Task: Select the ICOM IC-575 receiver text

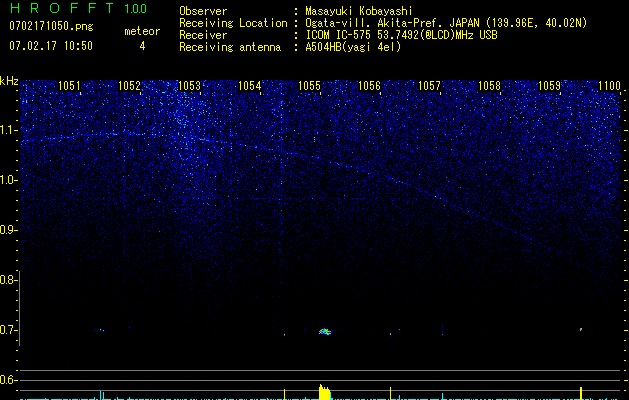Action: (x=401, y=35)
